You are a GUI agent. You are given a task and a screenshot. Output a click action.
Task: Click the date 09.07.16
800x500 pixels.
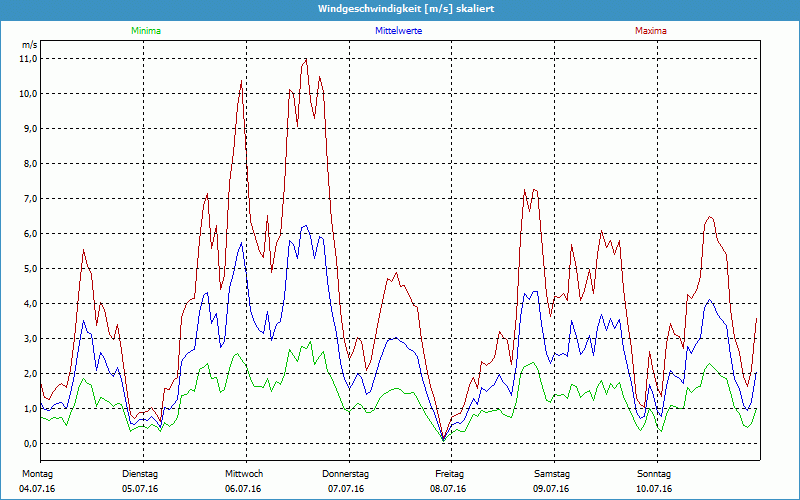551,489
